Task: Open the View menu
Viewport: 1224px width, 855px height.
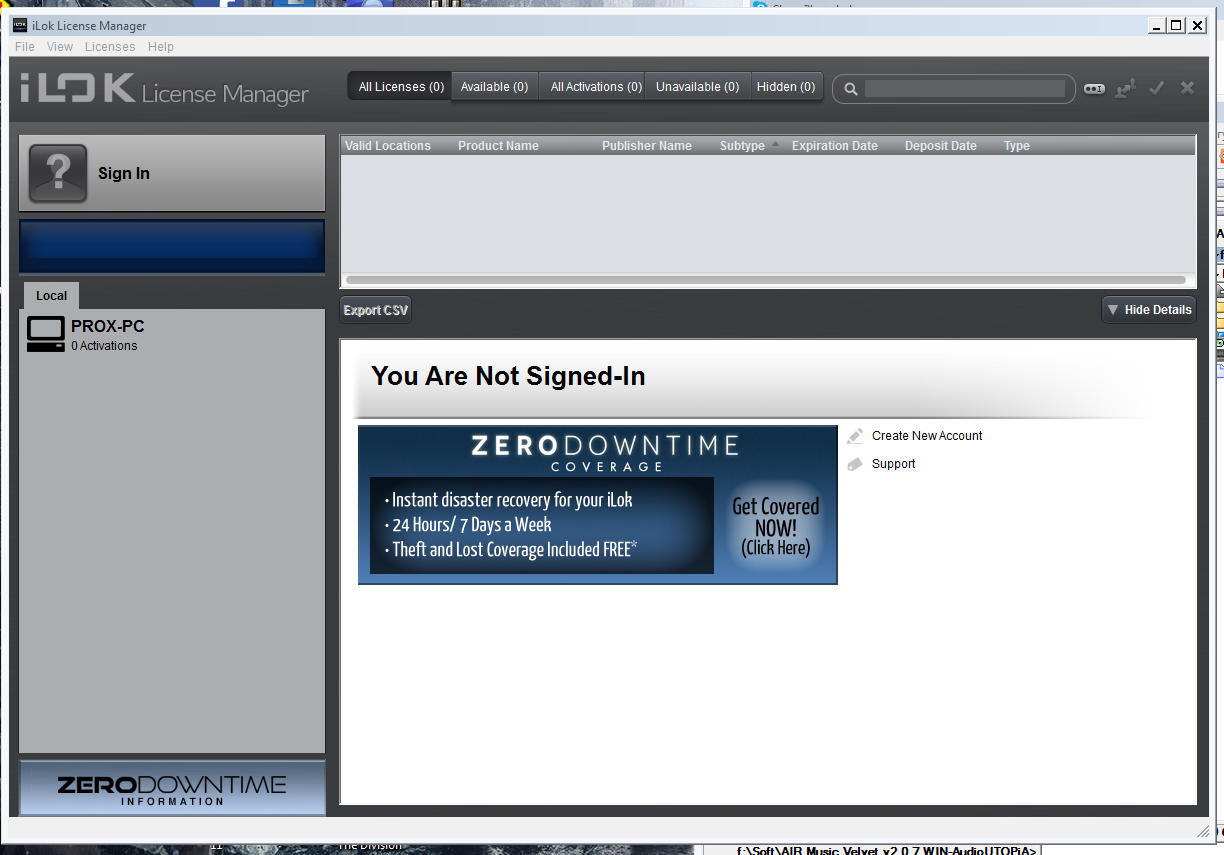Action: coord(60,47)
